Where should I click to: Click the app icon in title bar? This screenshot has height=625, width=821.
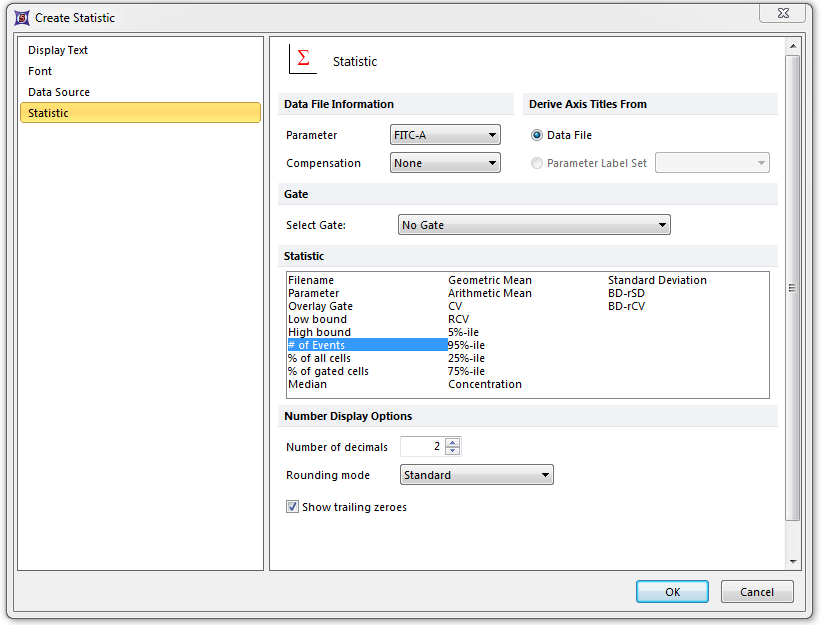[20, 17]
